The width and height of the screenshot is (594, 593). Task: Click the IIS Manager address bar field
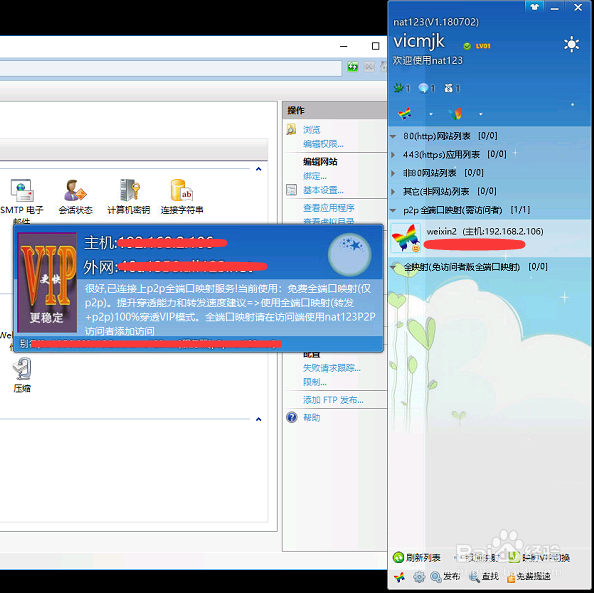pyautogui.click(x=171, y=68)
